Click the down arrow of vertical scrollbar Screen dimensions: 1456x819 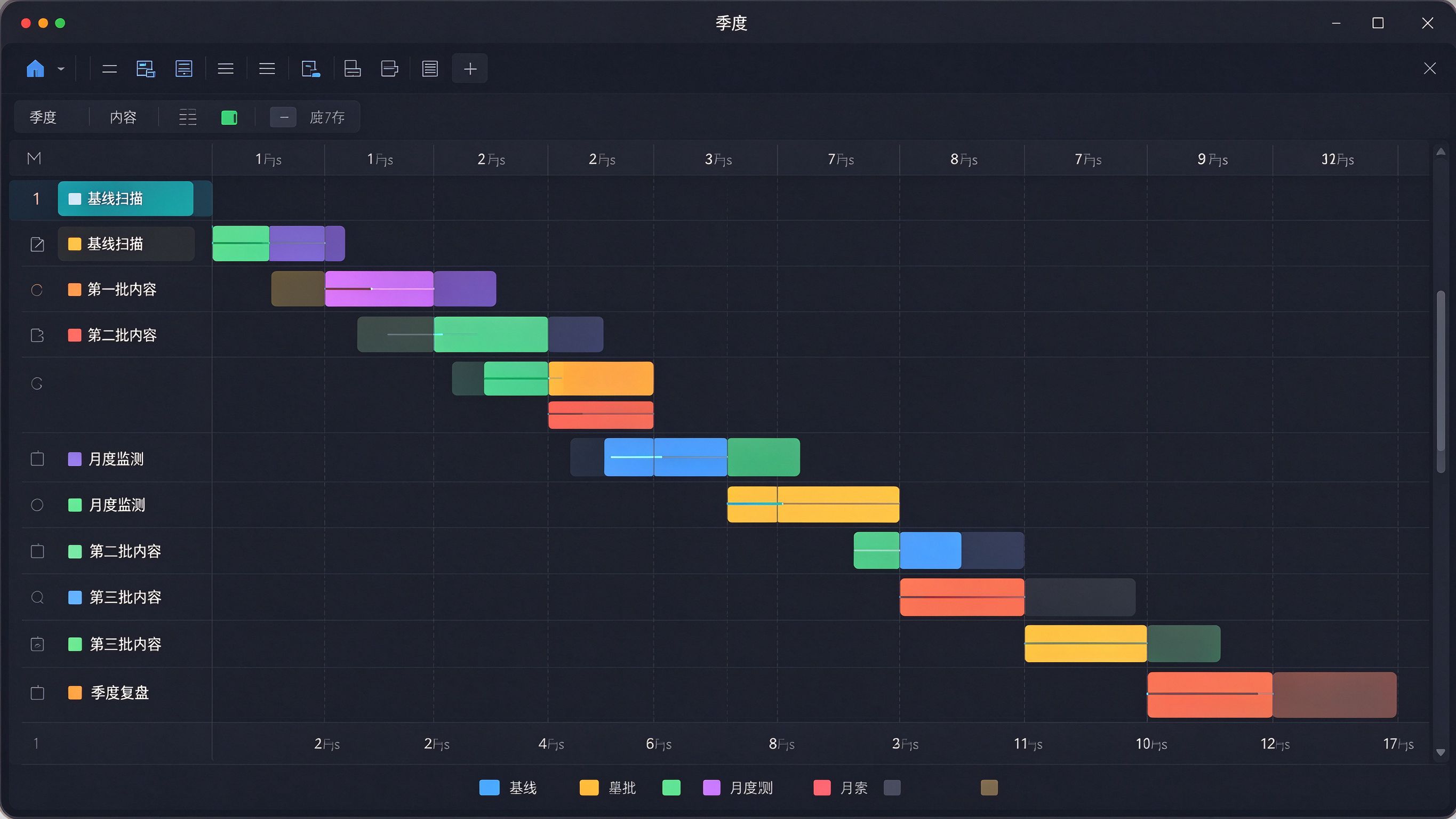click(1441, 752)
